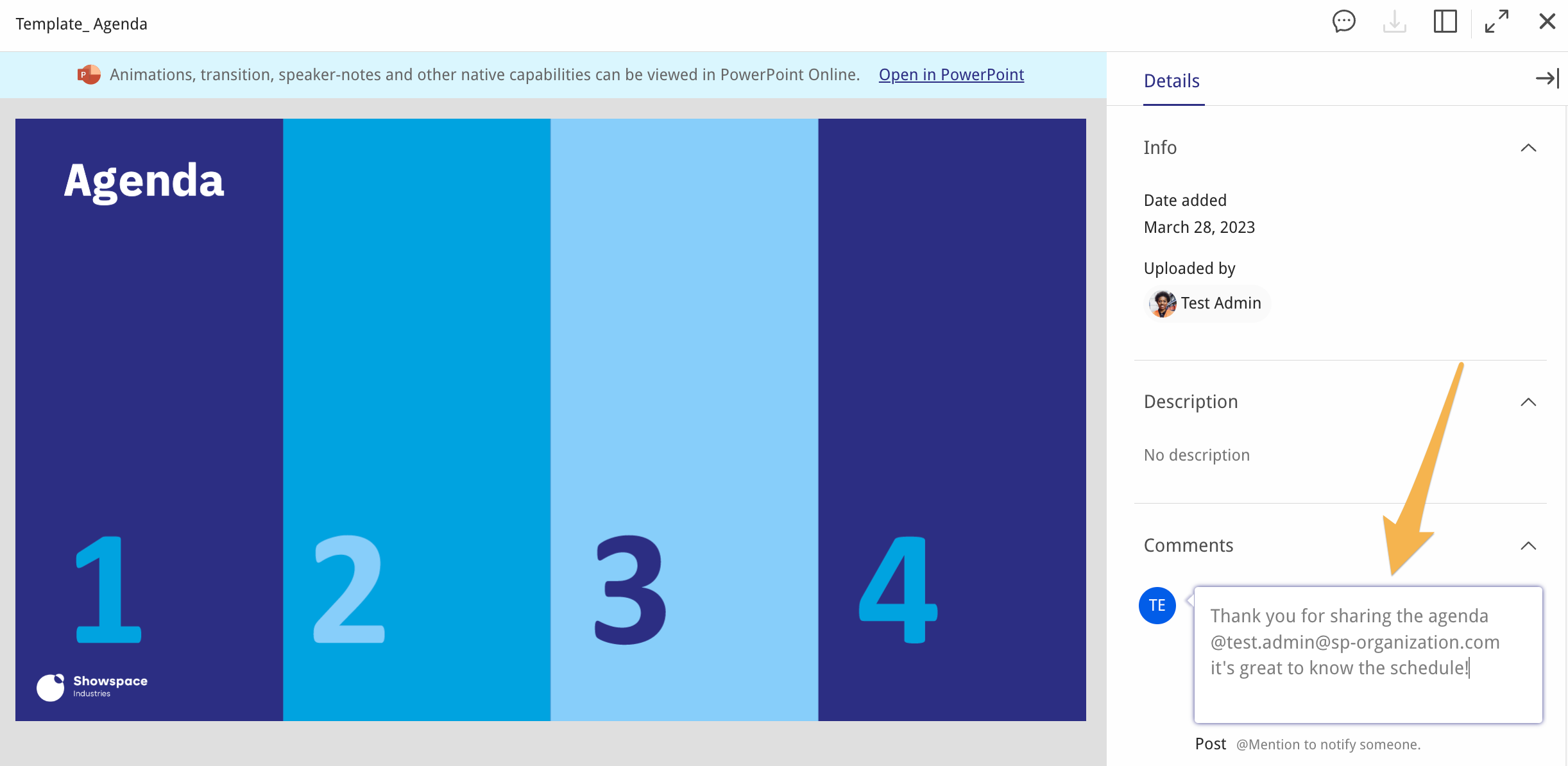
Task: Switch to the Details tab
Action: [x=1172, y=81]
